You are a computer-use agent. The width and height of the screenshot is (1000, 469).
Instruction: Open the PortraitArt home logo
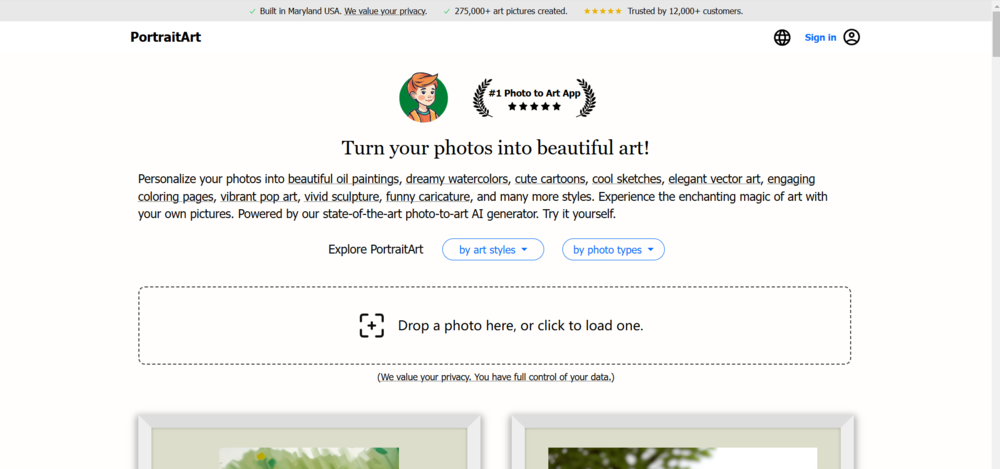[165, 38]
